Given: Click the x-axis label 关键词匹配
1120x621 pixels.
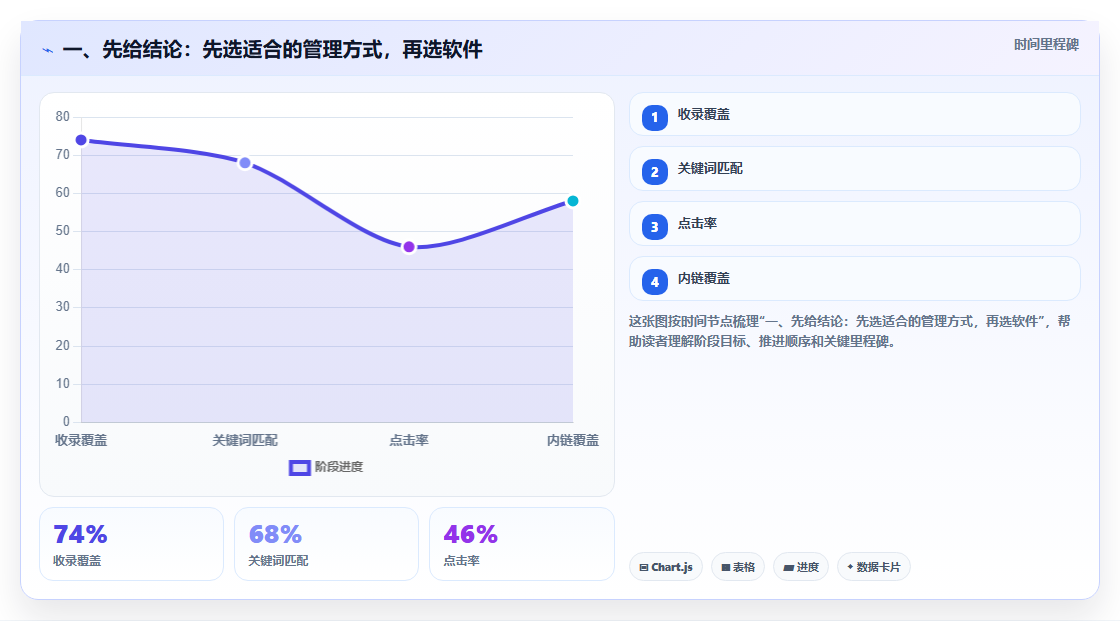Looking at the screenshot, I should point(245,440).
